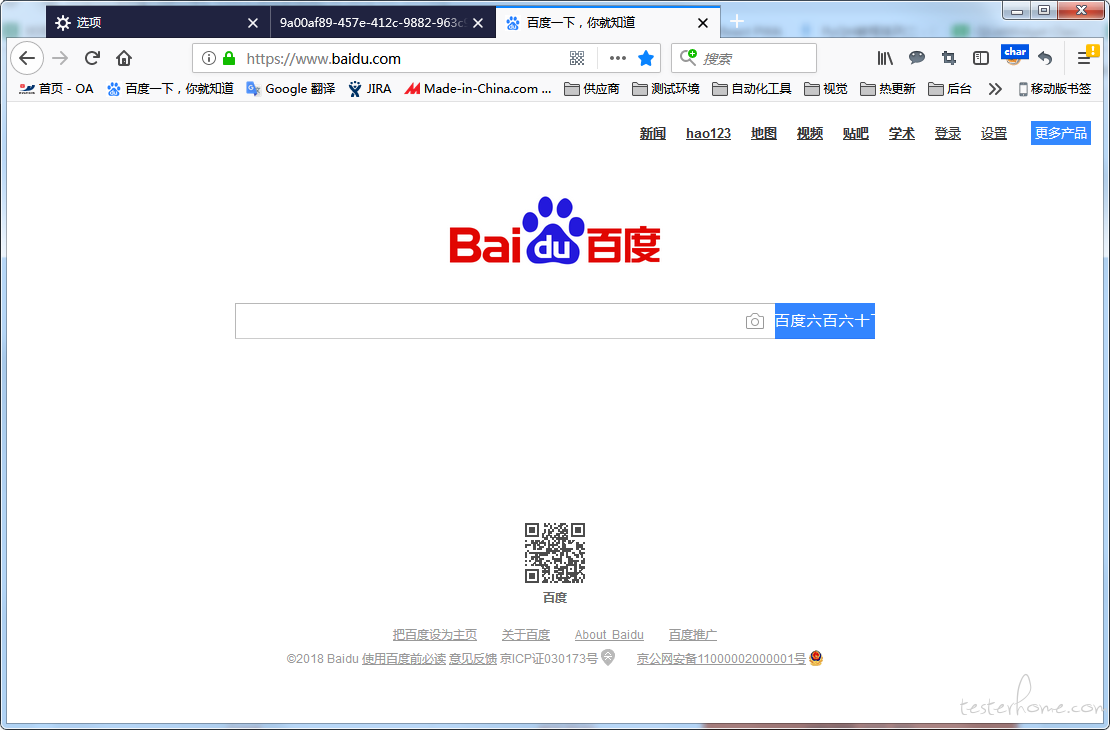Screen dimensions: 1110x730
Task: Click the Baidu QR code image
Action: 555,553
